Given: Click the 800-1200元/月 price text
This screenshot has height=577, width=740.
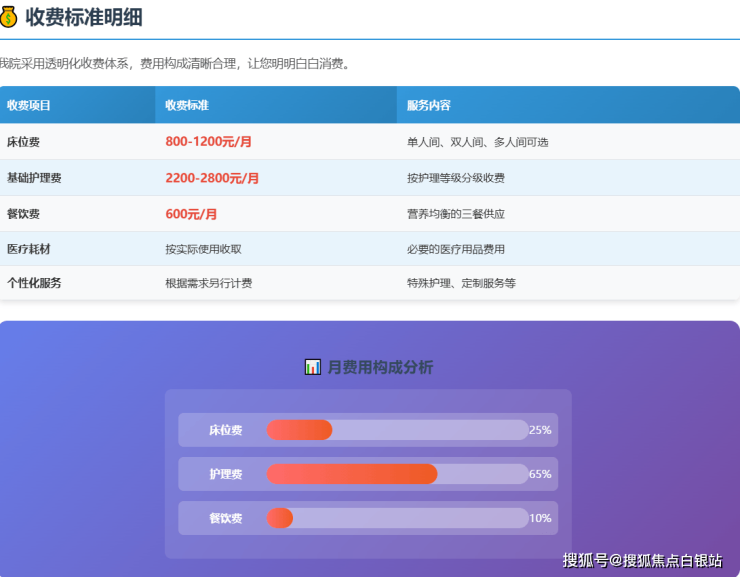Looking at the screenshot, I should pyautogui.click(x=208, y=142).
